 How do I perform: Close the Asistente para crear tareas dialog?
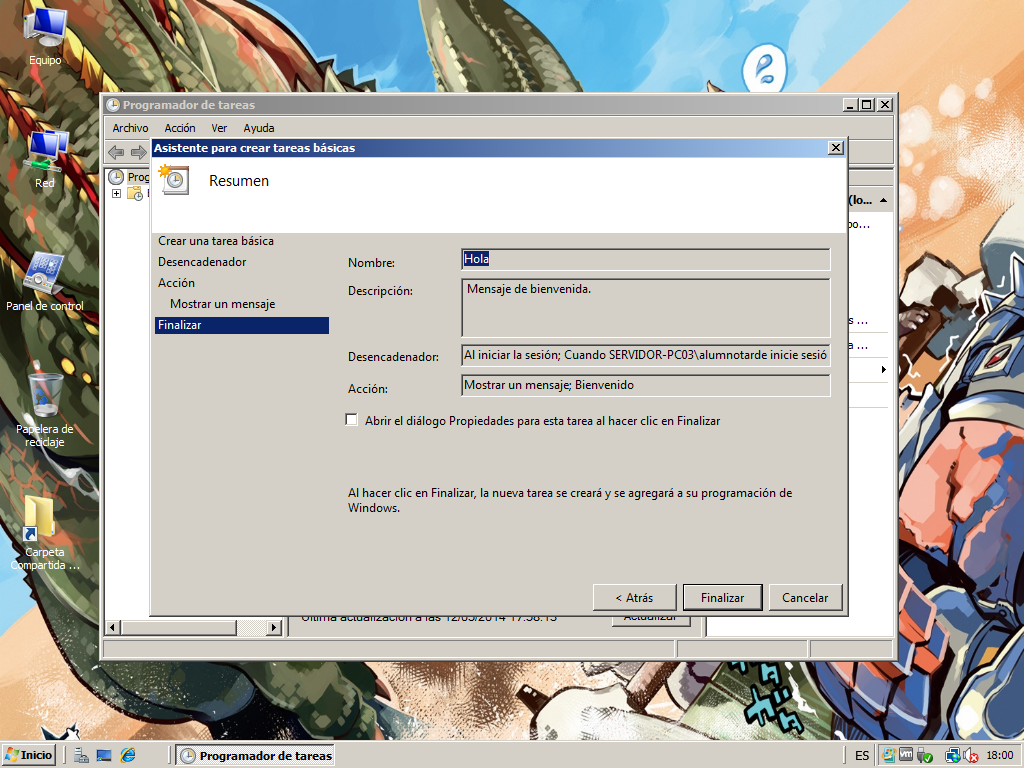(x=835, y=148)
